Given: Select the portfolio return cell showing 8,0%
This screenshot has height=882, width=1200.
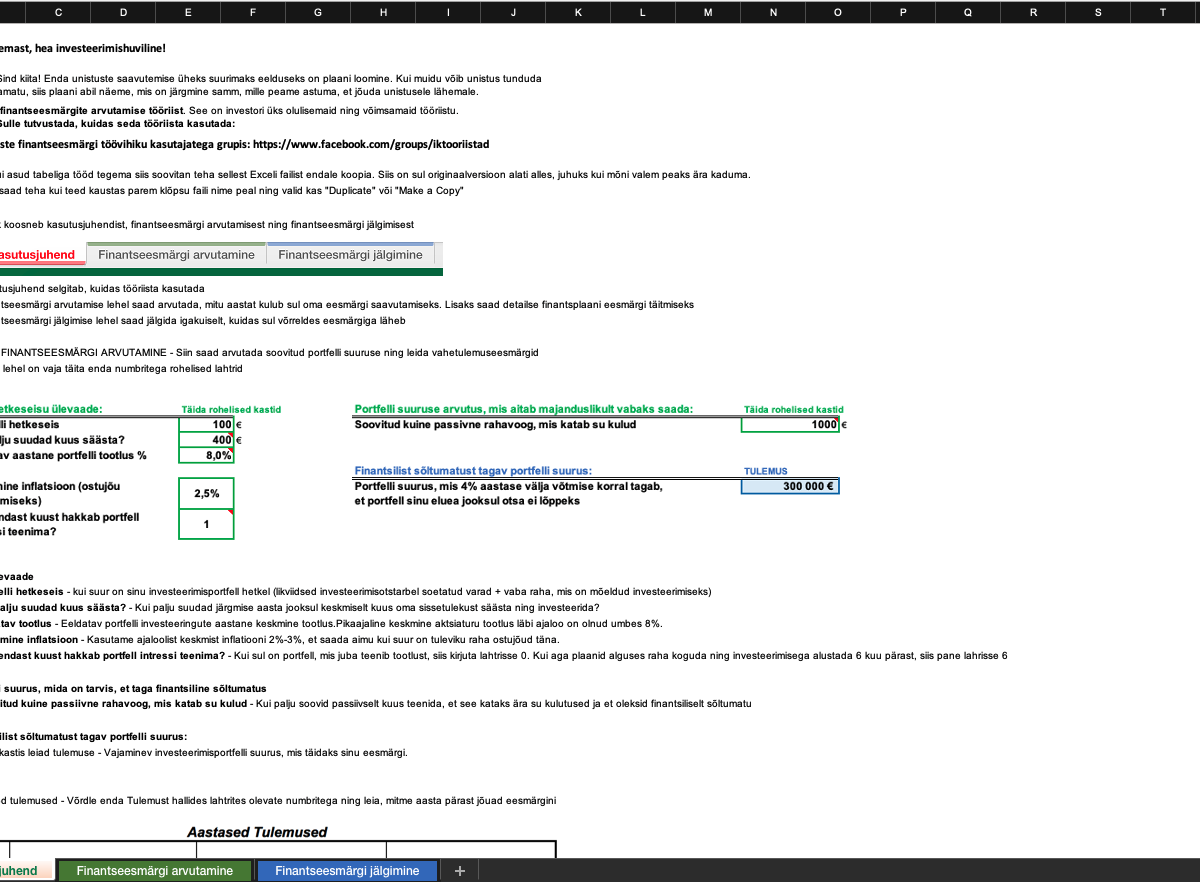Looking at the screenshot, I should pyautogui.click(x=206, y=455).
